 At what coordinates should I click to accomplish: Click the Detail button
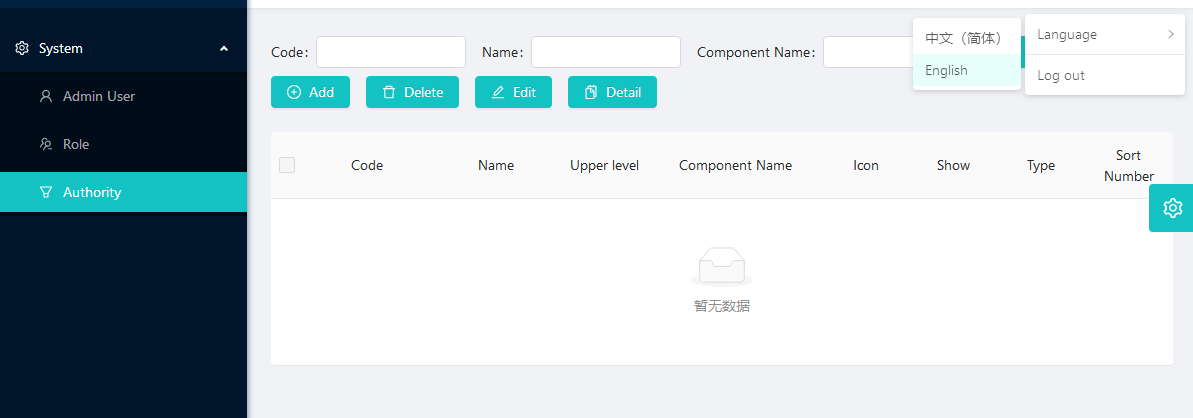click(x=612, y=92)
